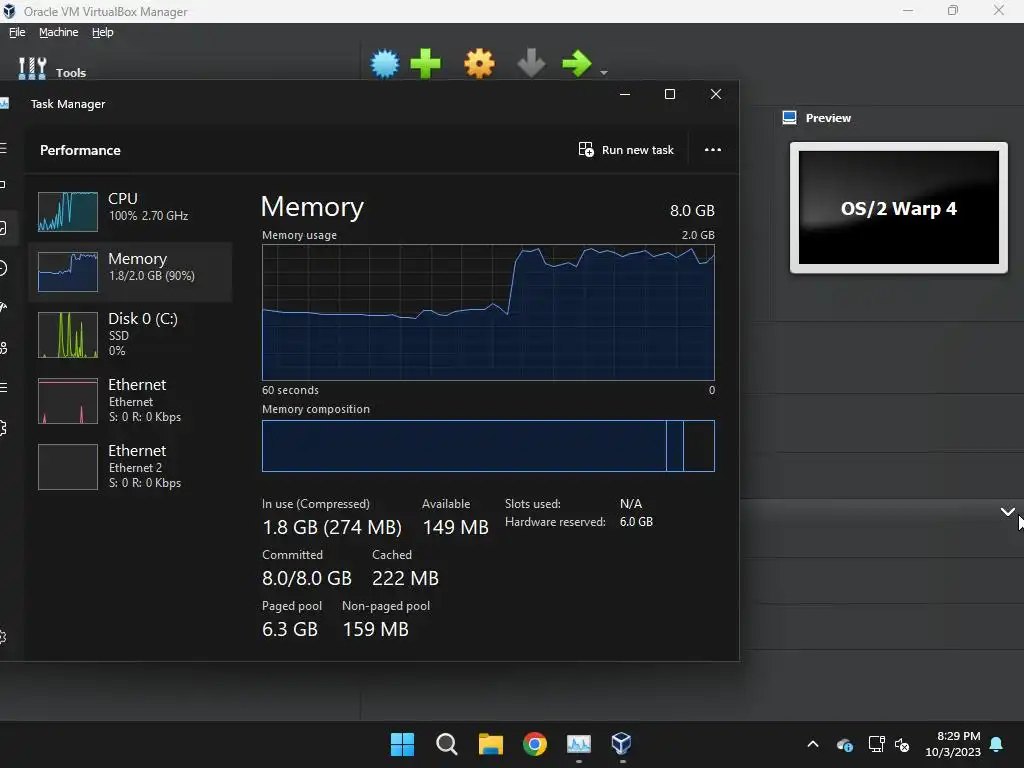Screen dimensions: 1024x768
Task: Click the Paged pool value 6.3 GB
Action: click(290, 629)
